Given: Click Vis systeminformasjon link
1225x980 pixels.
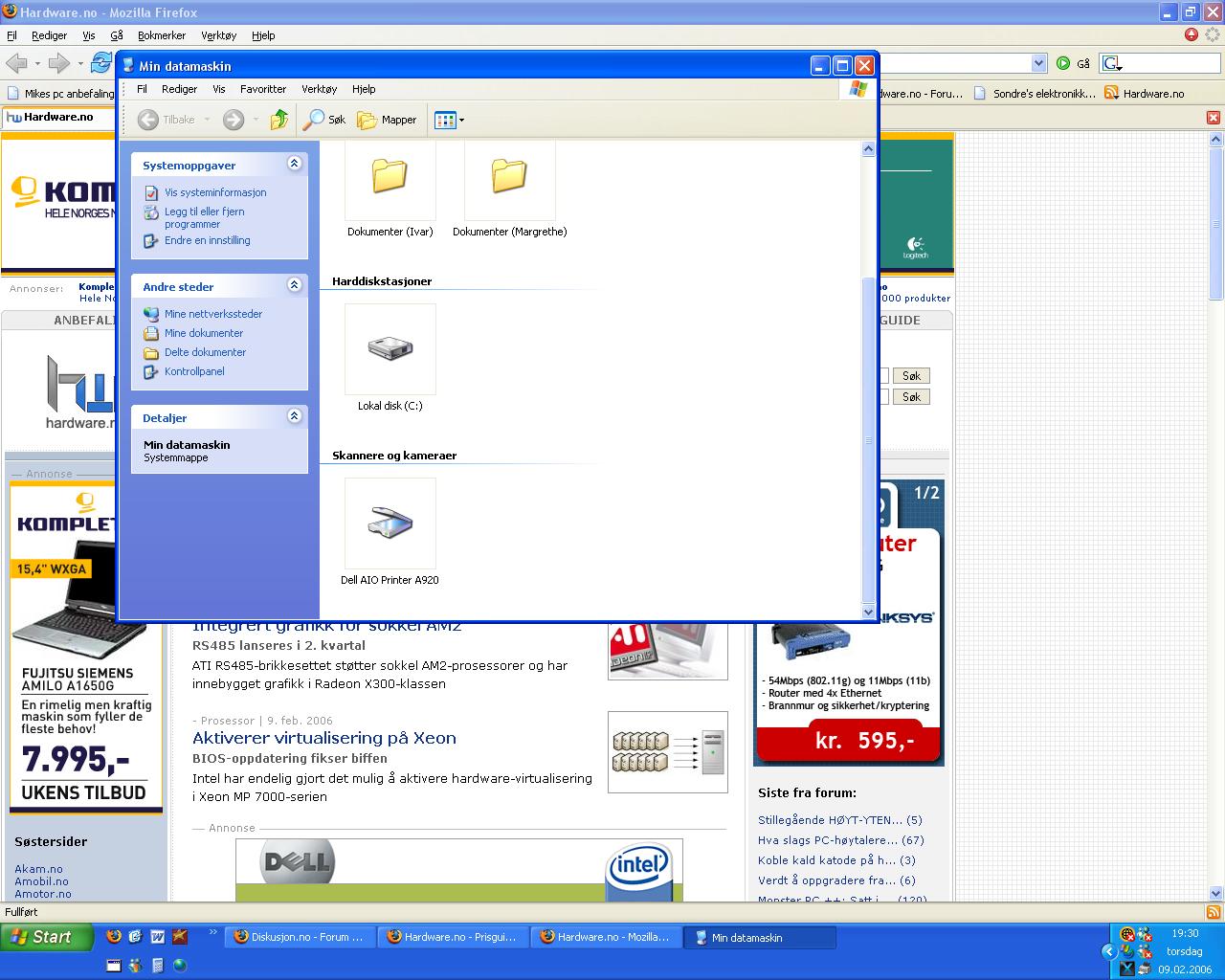Looking at the screenshot, I should click(215, 192).
